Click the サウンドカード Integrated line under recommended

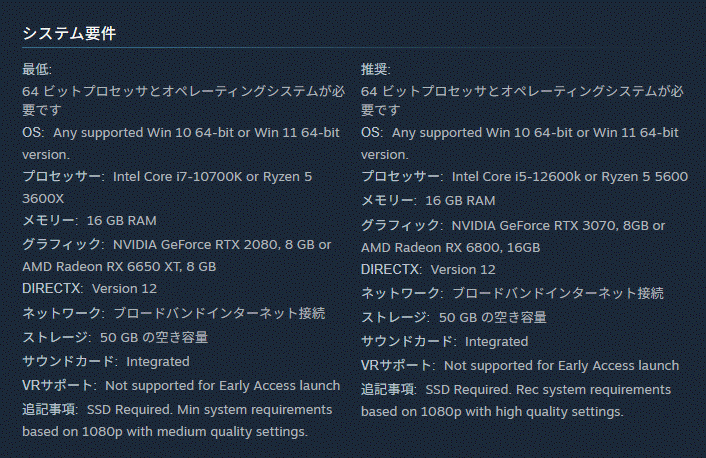click(444, 341)
